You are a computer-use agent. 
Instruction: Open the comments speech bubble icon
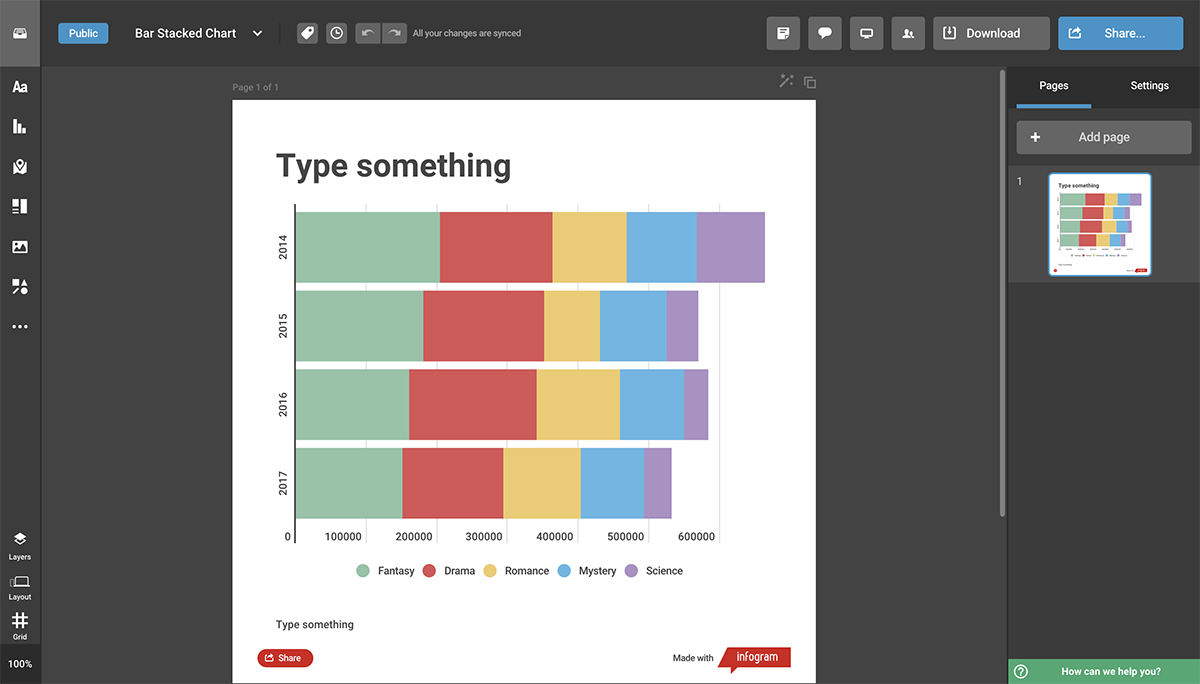[825, 33]
